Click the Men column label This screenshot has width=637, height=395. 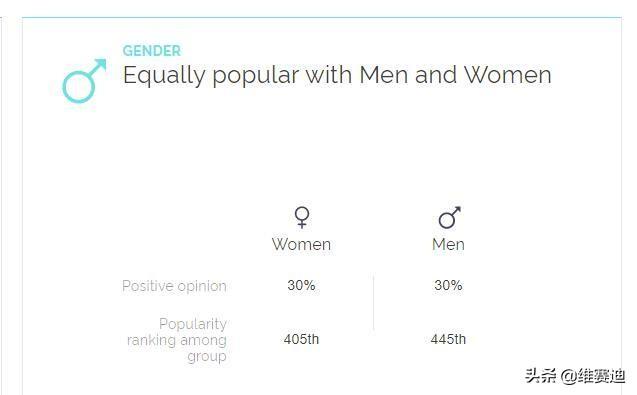[x=448, y=244]
